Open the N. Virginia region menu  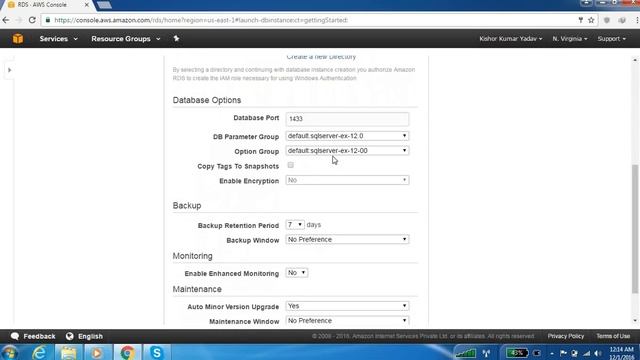coord(570,39)
